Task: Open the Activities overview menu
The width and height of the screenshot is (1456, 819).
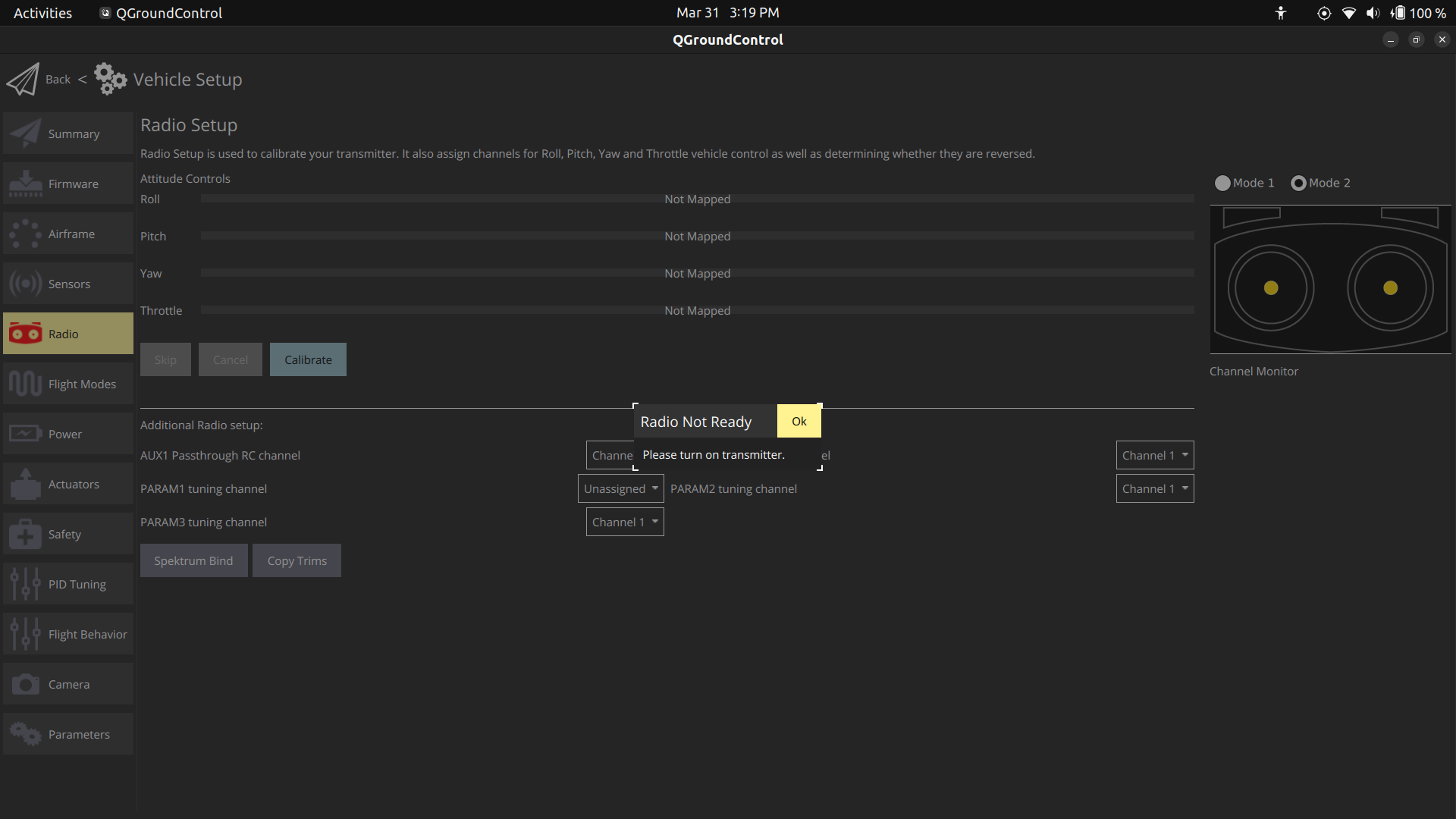Action: coord(42,13)
